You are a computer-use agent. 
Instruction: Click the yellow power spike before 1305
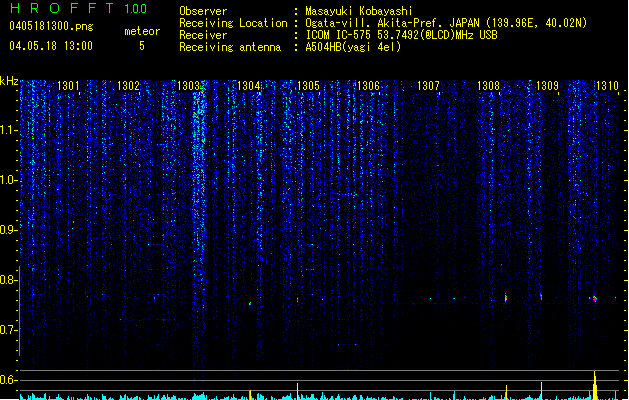click(x=297, y=391)
